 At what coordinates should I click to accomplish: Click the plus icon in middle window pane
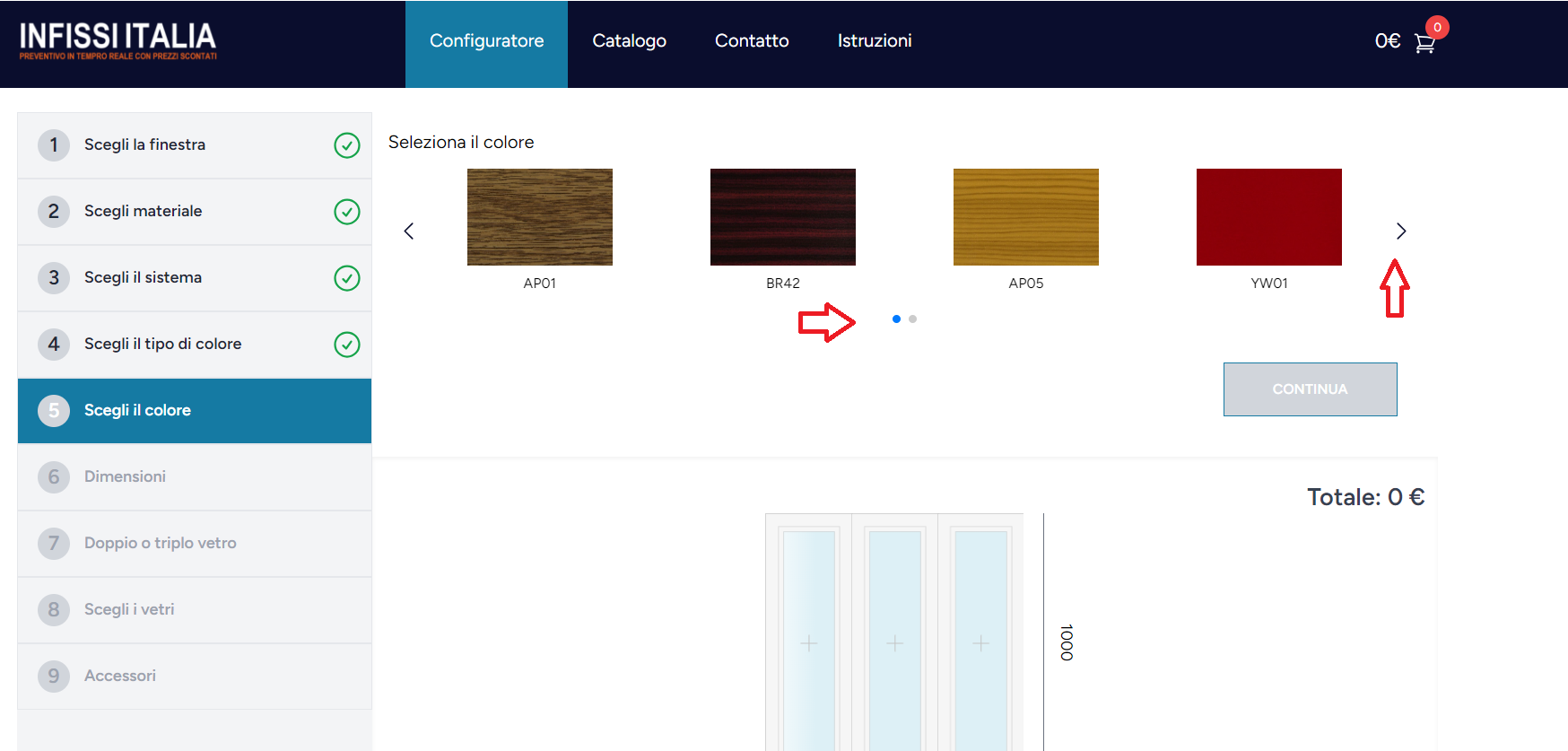(894, 643)
